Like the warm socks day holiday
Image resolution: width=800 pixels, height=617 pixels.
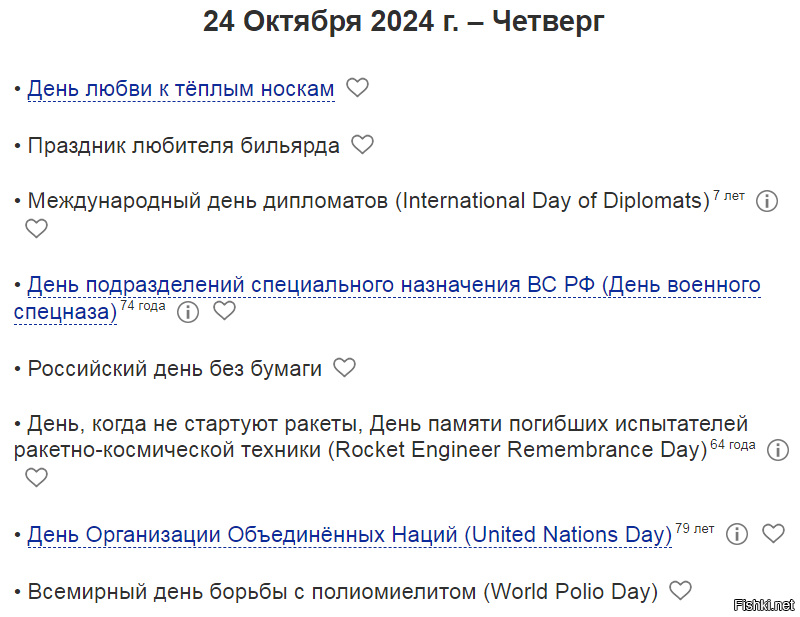[357, 88]
